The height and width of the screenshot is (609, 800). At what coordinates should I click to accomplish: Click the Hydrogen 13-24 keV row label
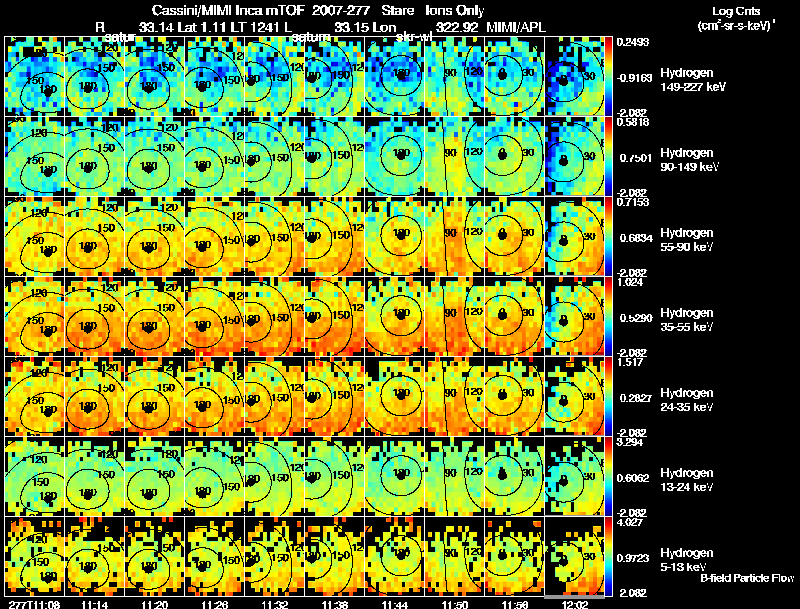point(686,480)
